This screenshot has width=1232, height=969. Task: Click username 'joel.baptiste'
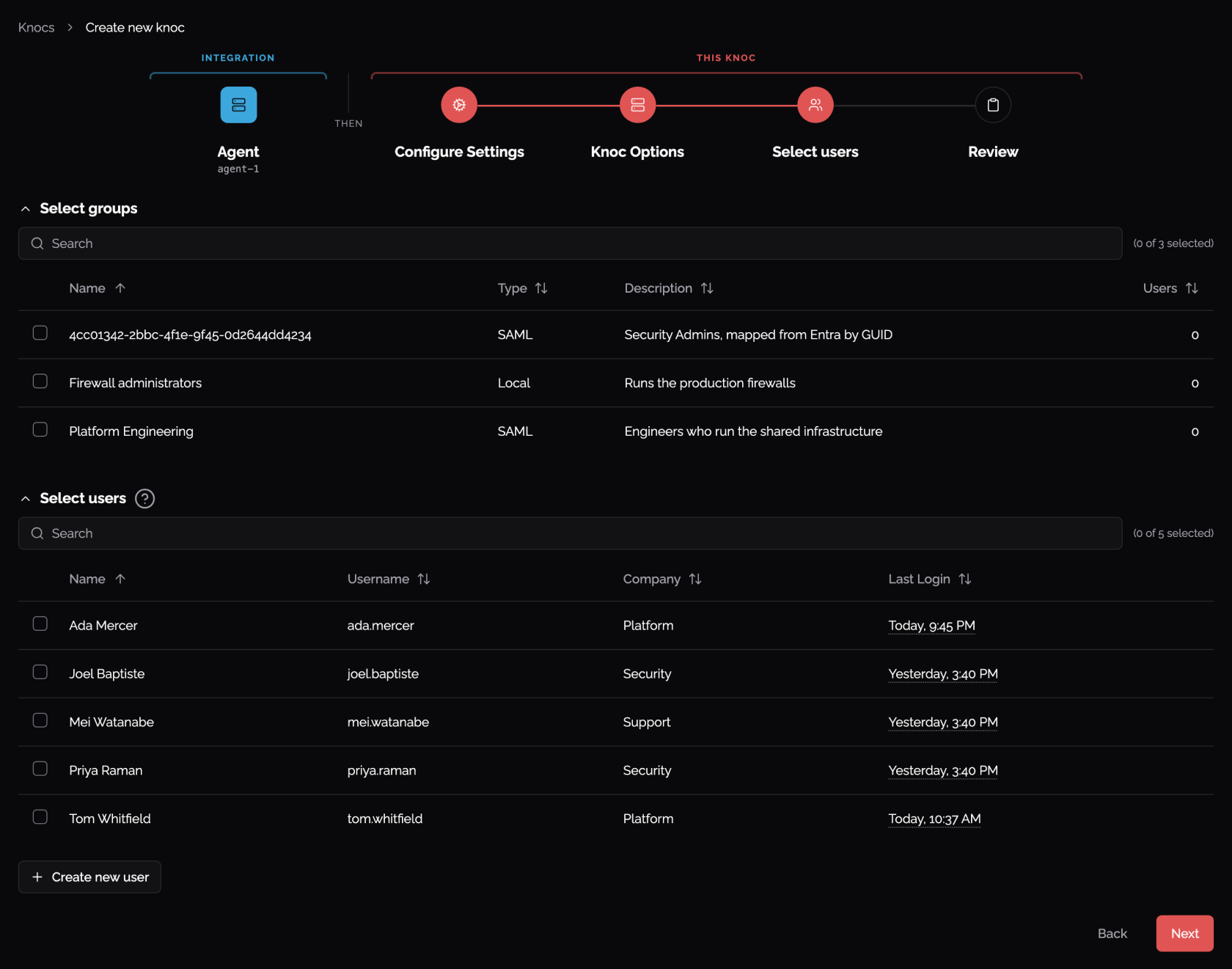pos(383,674)
